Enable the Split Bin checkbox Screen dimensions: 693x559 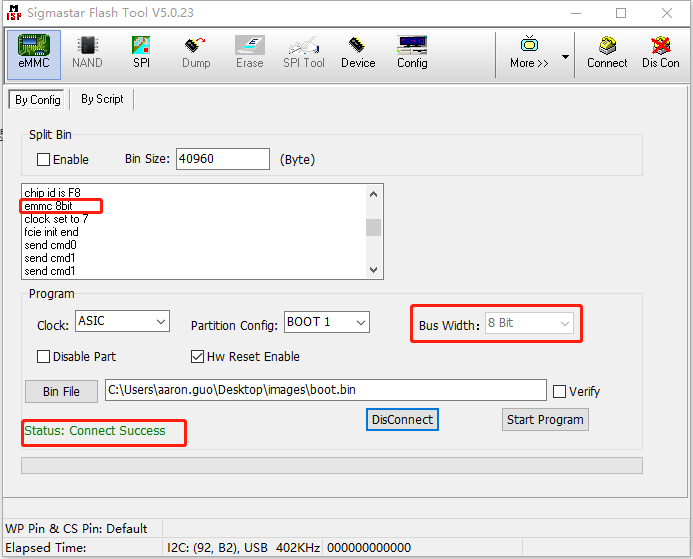tap(43, 160)
